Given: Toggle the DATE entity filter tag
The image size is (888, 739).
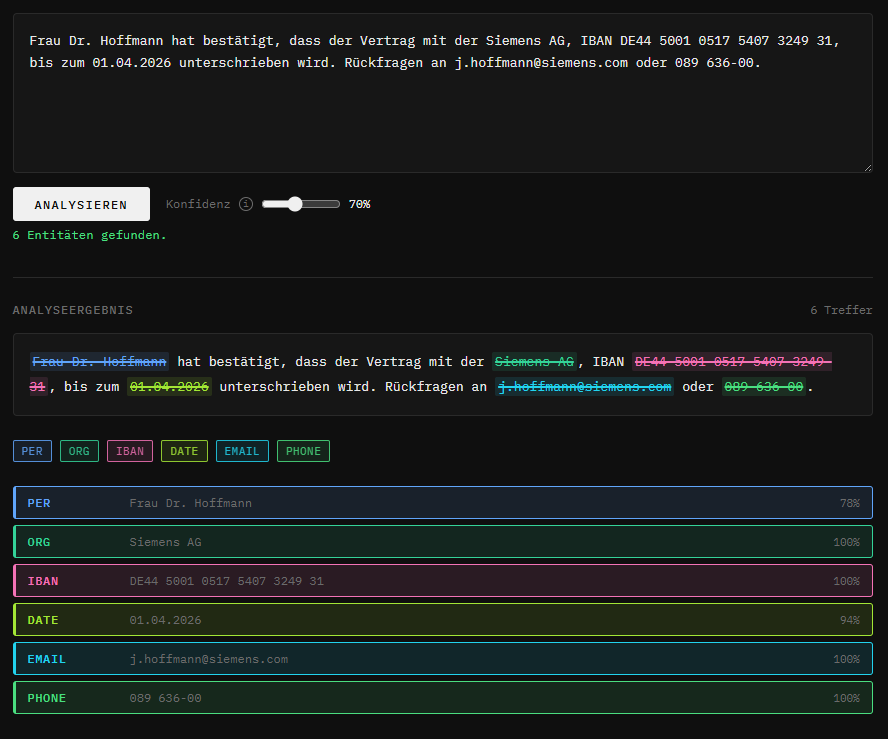Looking at the screenshot, I should [x=184, y=451].
